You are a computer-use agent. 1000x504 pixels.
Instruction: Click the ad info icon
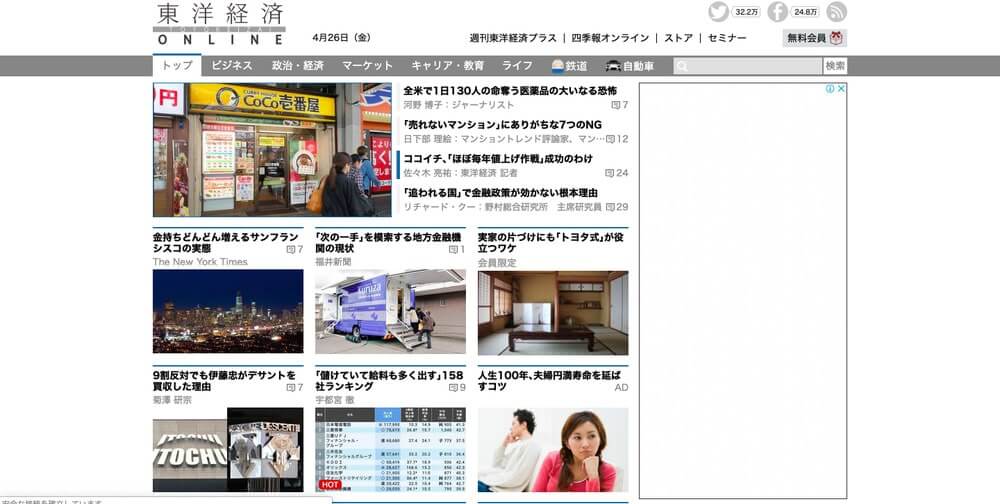(830, 89)
